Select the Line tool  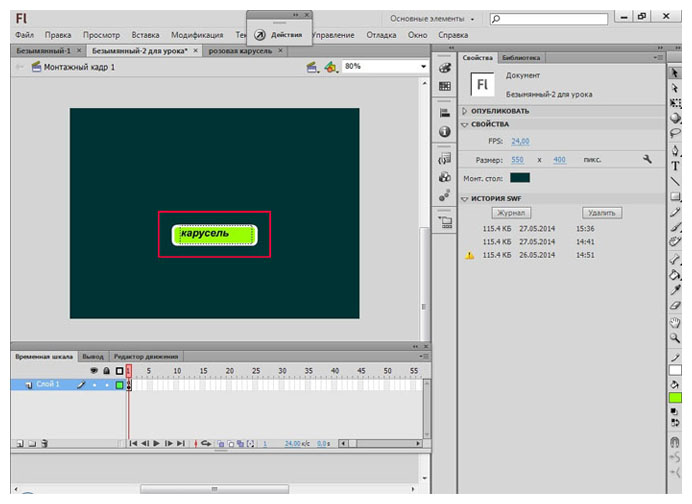677,181
